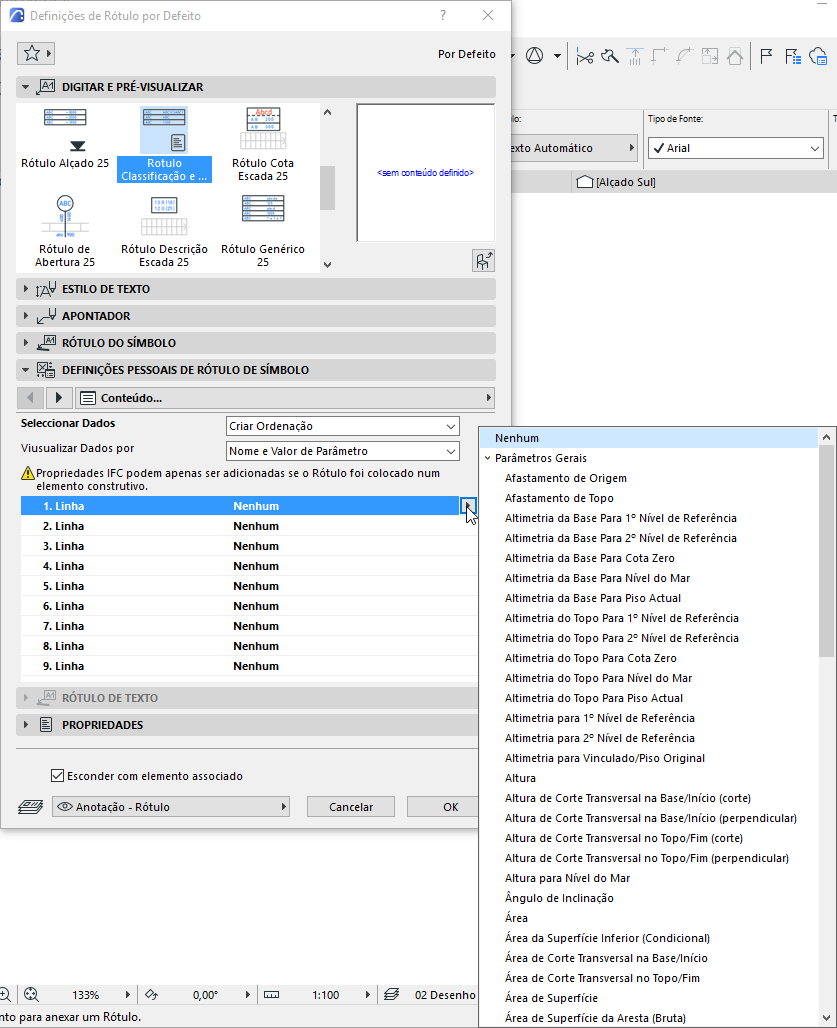
Task: Select the 5. Linha row
Action: [x=248, y=586]
